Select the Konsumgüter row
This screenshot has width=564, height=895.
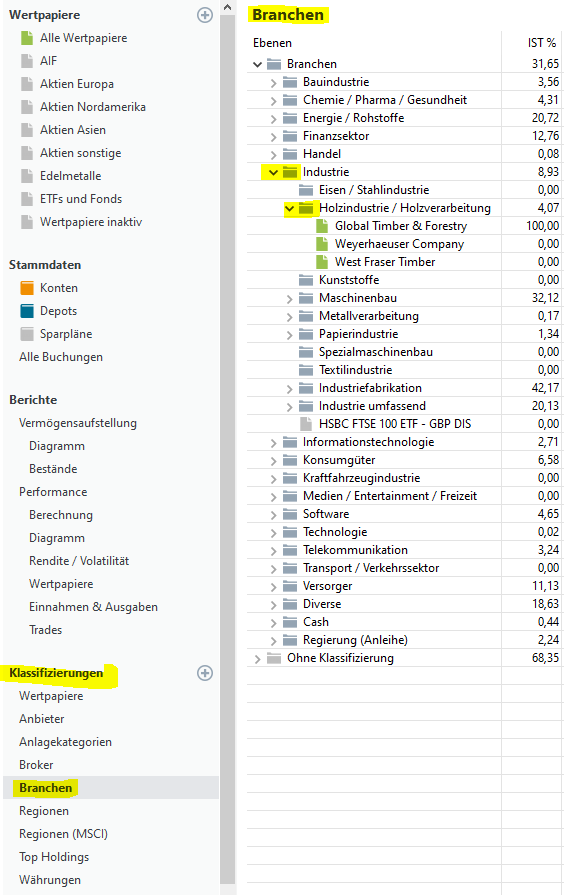tap(404, 460)
